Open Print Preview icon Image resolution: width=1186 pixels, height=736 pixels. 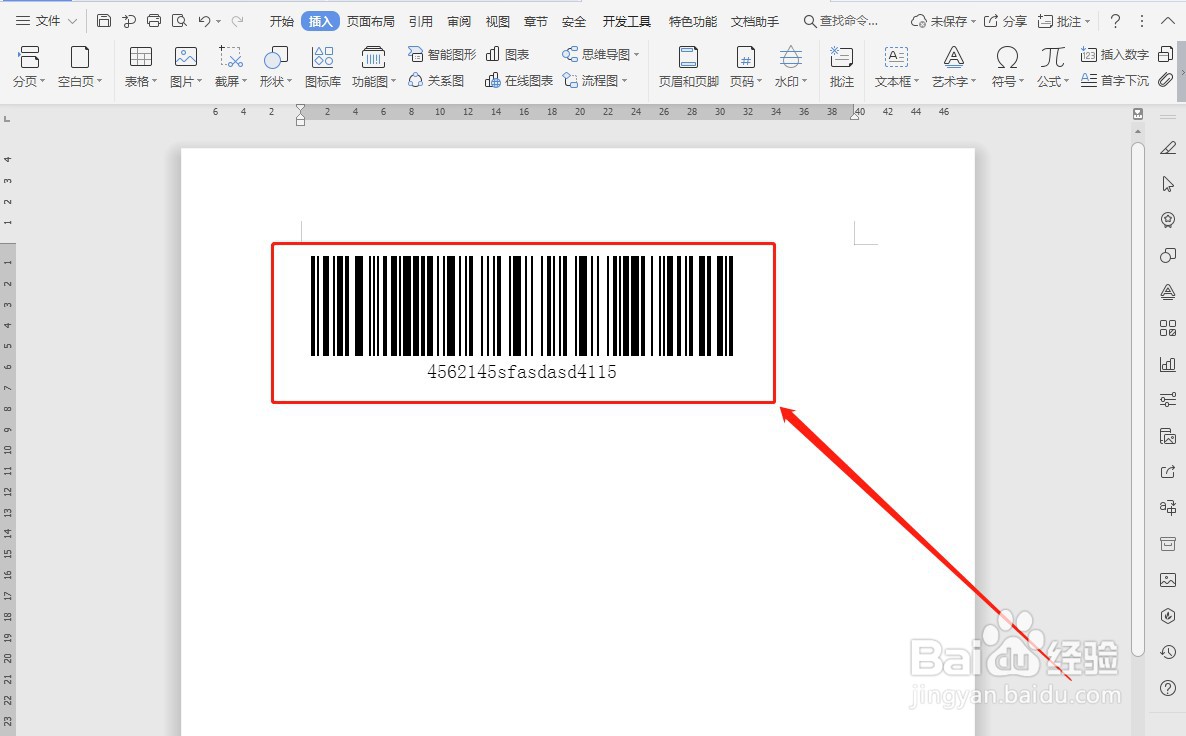[179, 21]
